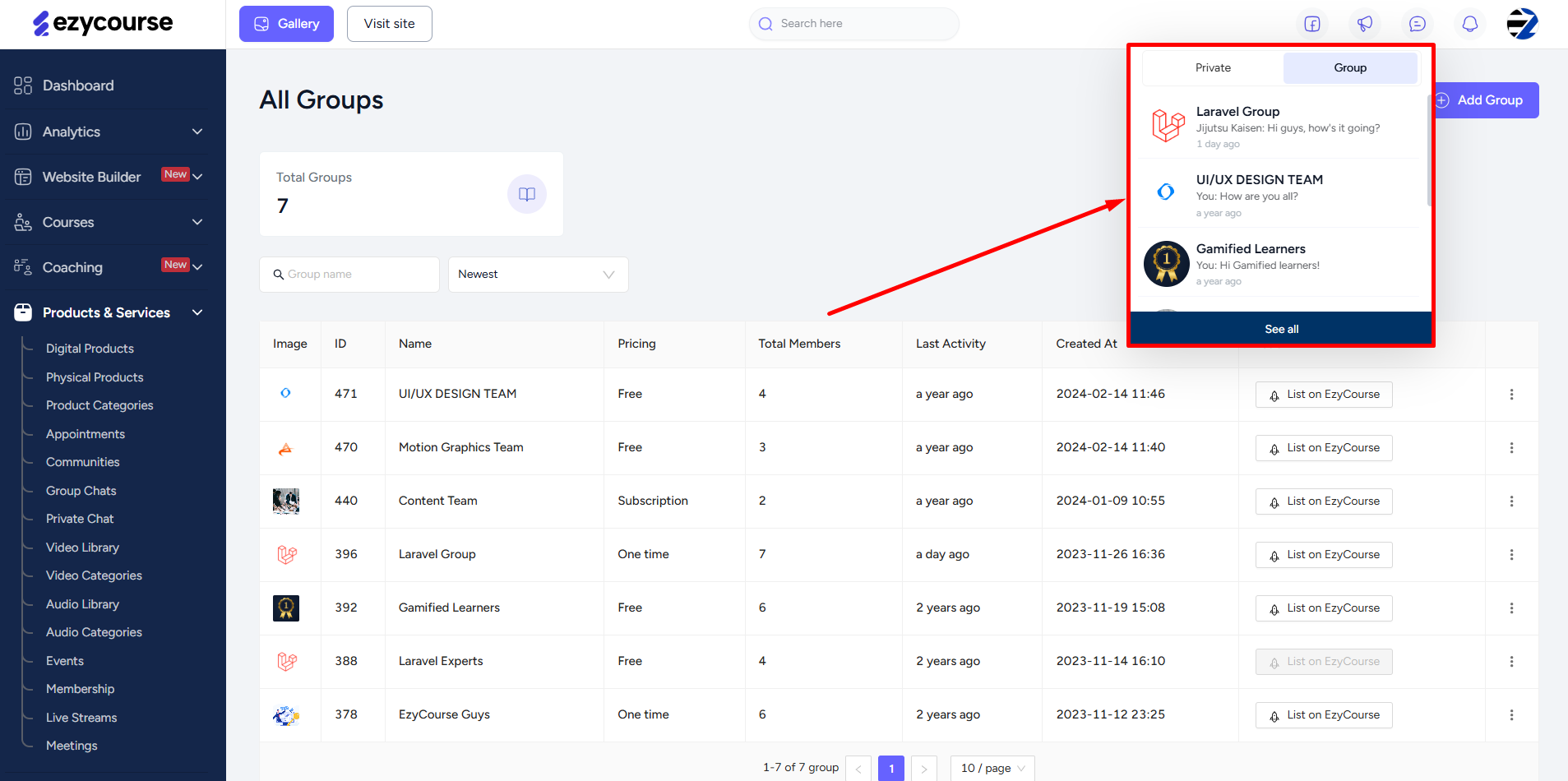This screenshot has width=1568, height=781.
Task: Click the Gamified Learners row image
Action: click(286, 608)
